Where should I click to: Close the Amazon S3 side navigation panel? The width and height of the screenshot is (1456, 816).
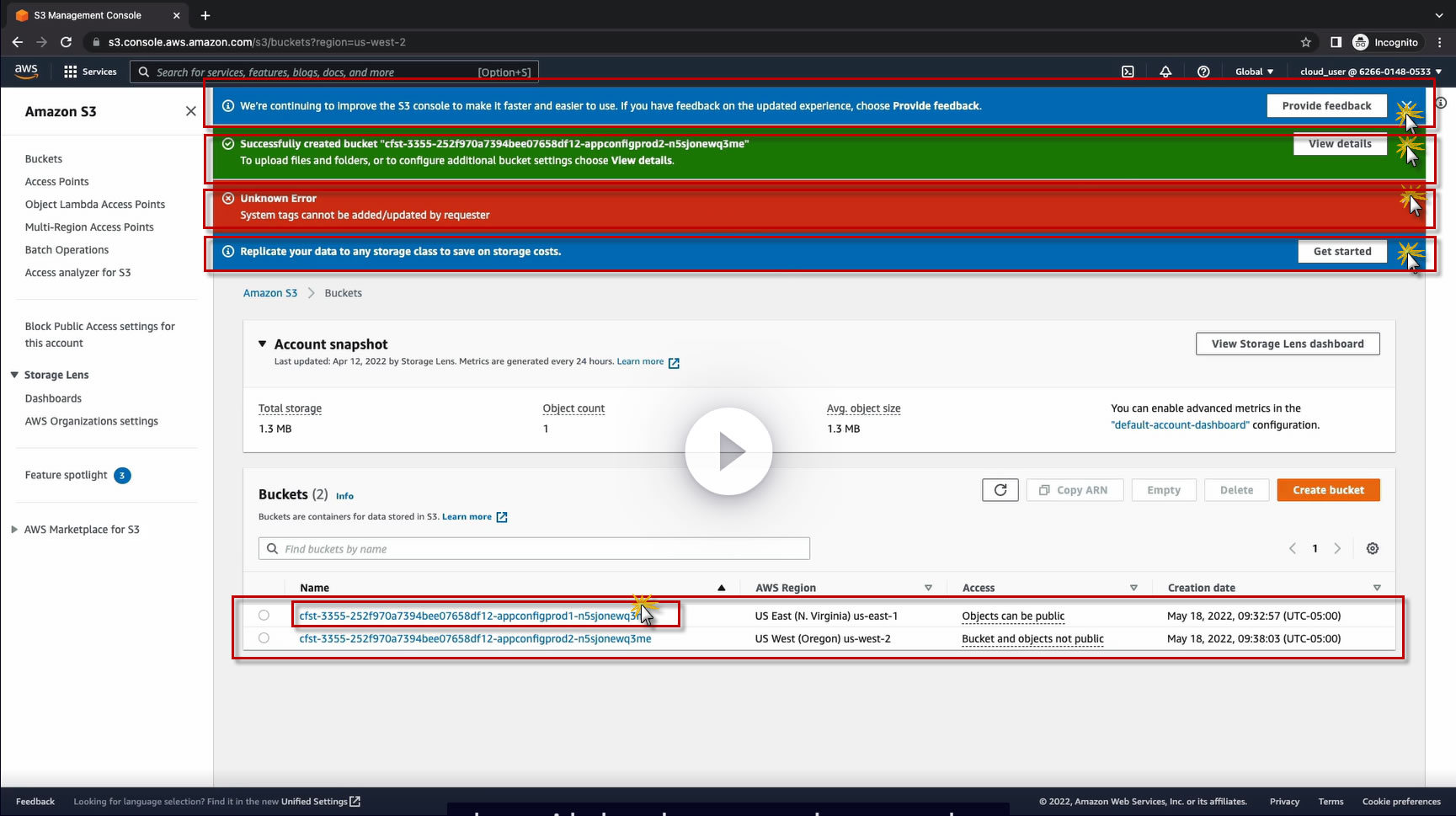191,111
